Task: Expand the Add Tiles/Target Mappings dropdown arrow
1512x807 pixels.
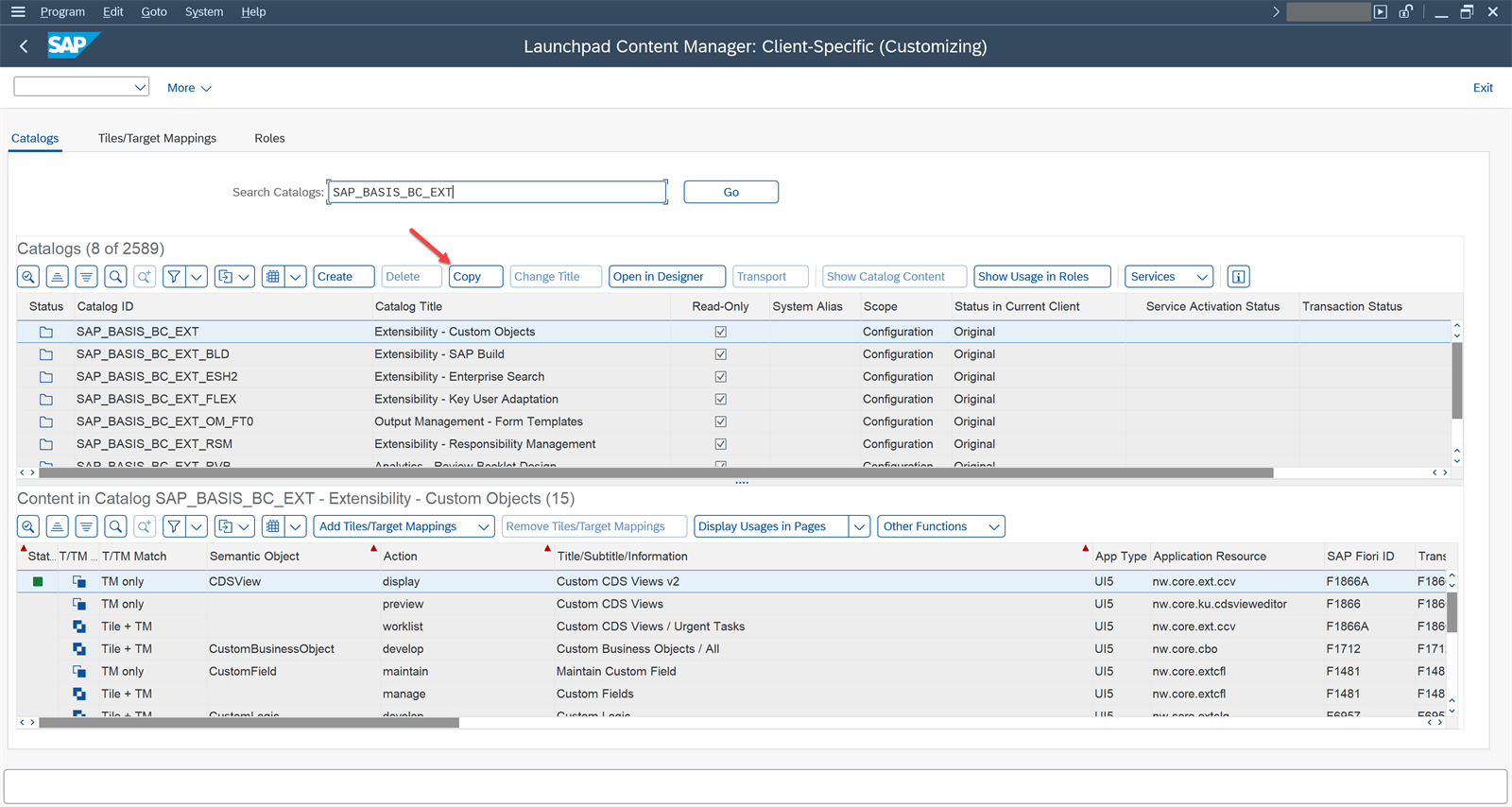Action: point(484,526)
